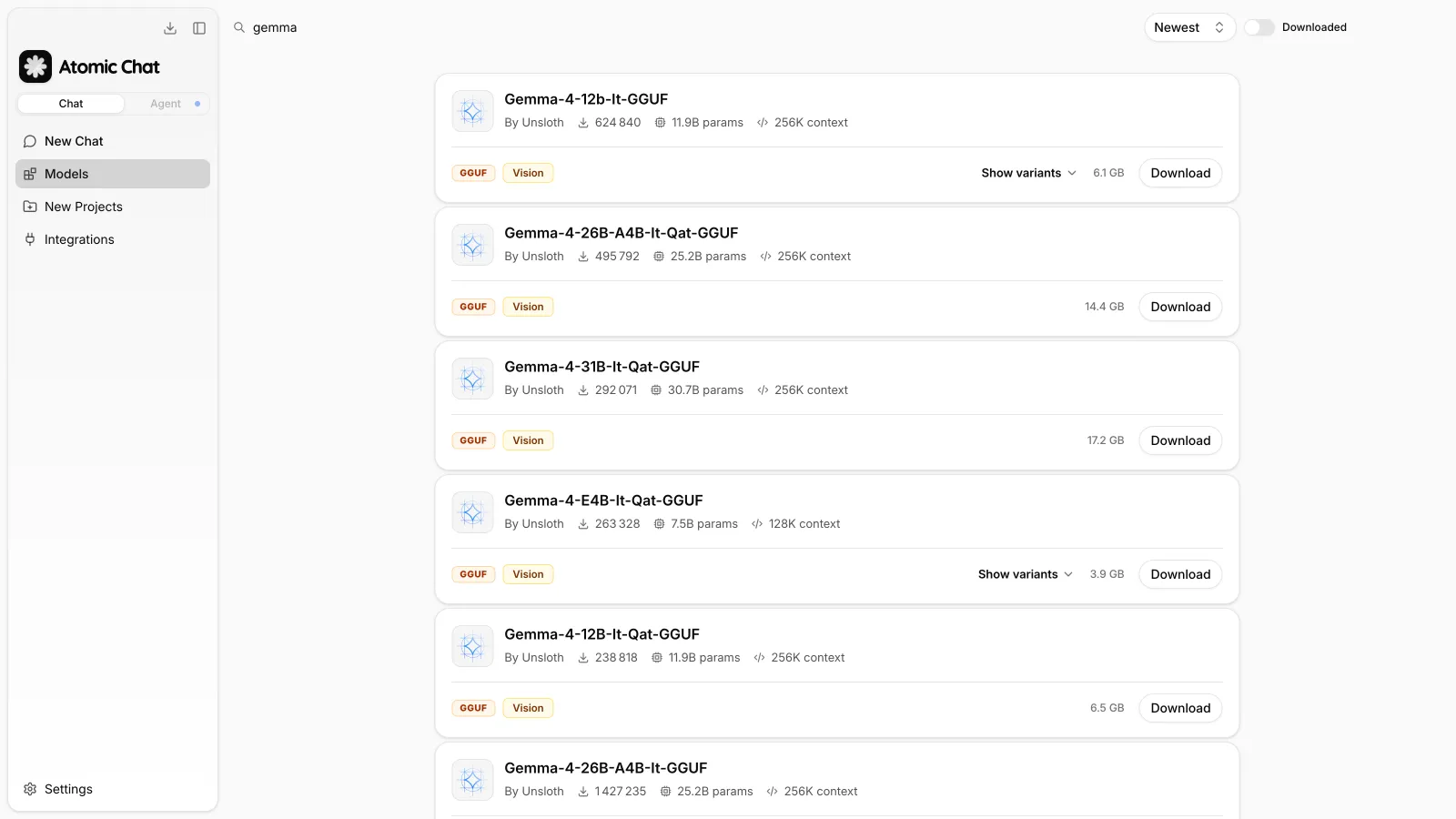
Task: Click Gemma-4-E4B-It-Qat-GGUF model thumbnail icon
Action: pyautogui.click(x=472, y=512)
